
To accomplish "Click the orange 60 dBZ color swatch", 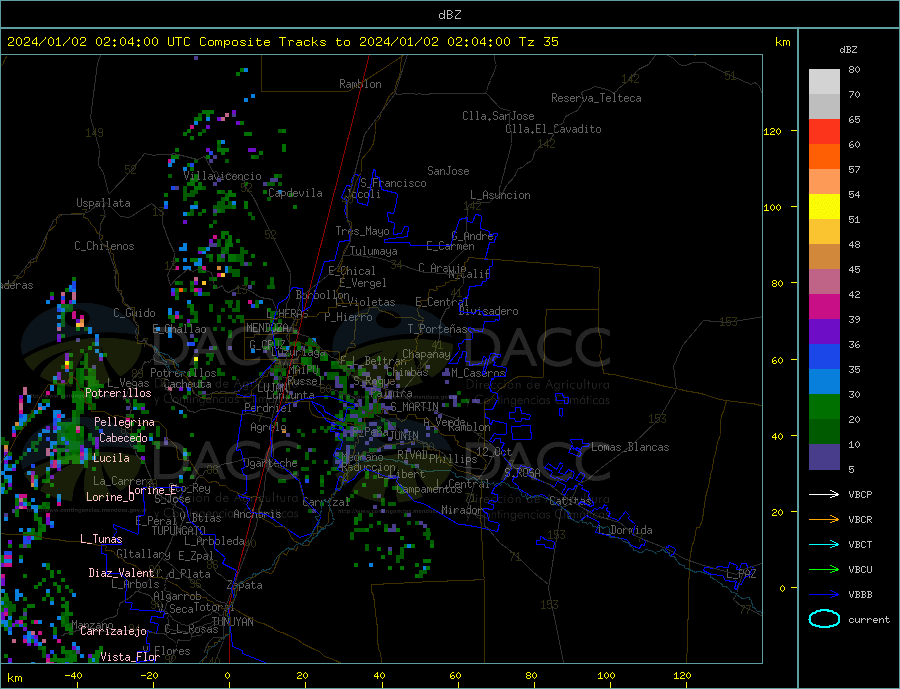I will point(824,157).
